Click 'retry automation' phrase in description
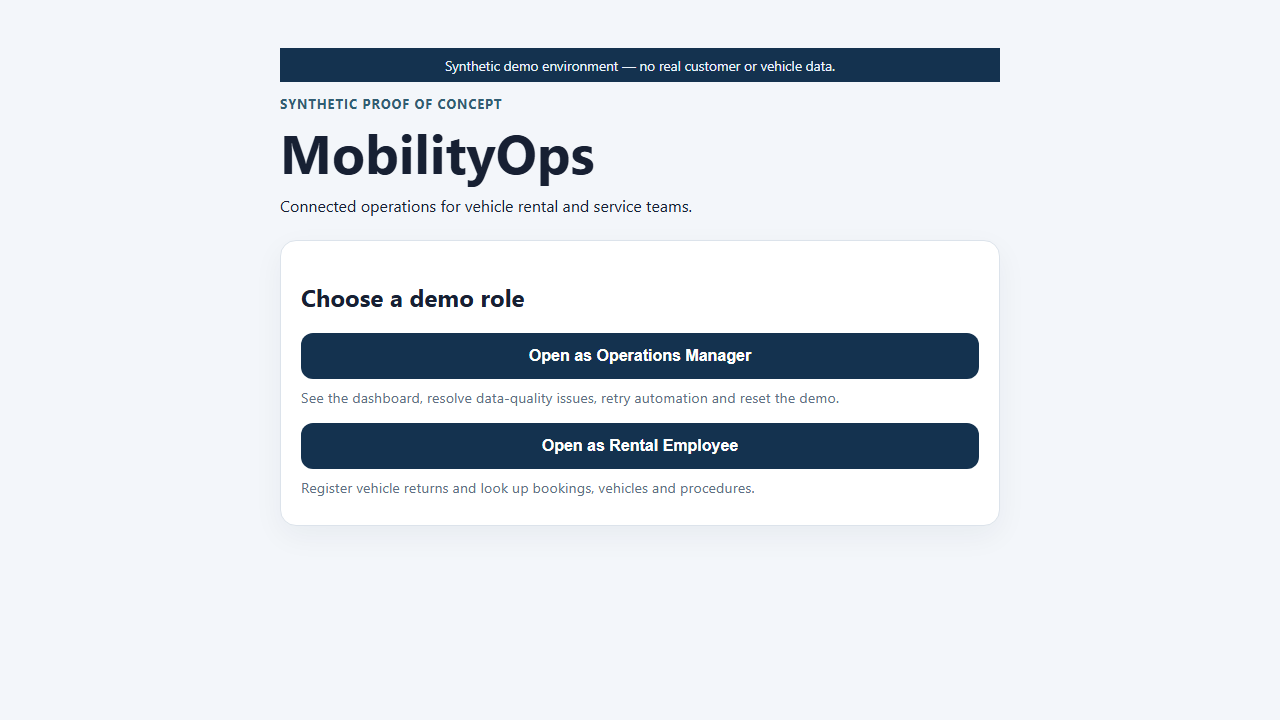The image size is (1280, 720). (x=654, y=398)
